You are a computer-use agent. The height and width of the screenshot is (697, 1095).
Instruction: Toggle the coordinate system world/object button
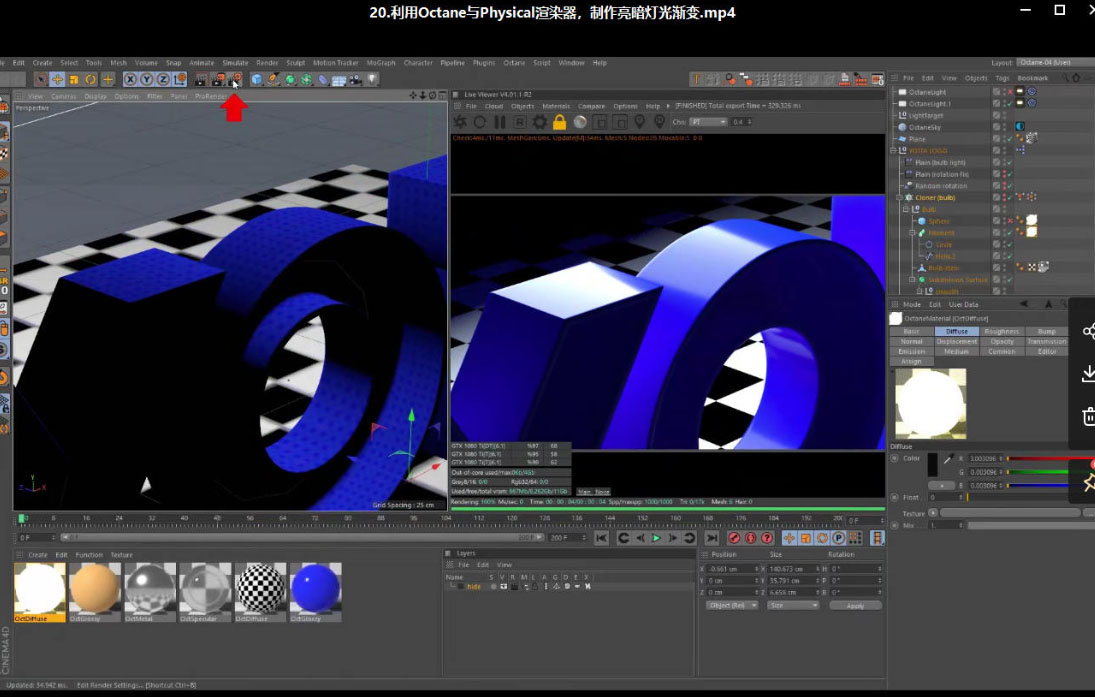(x=180, y=80)
